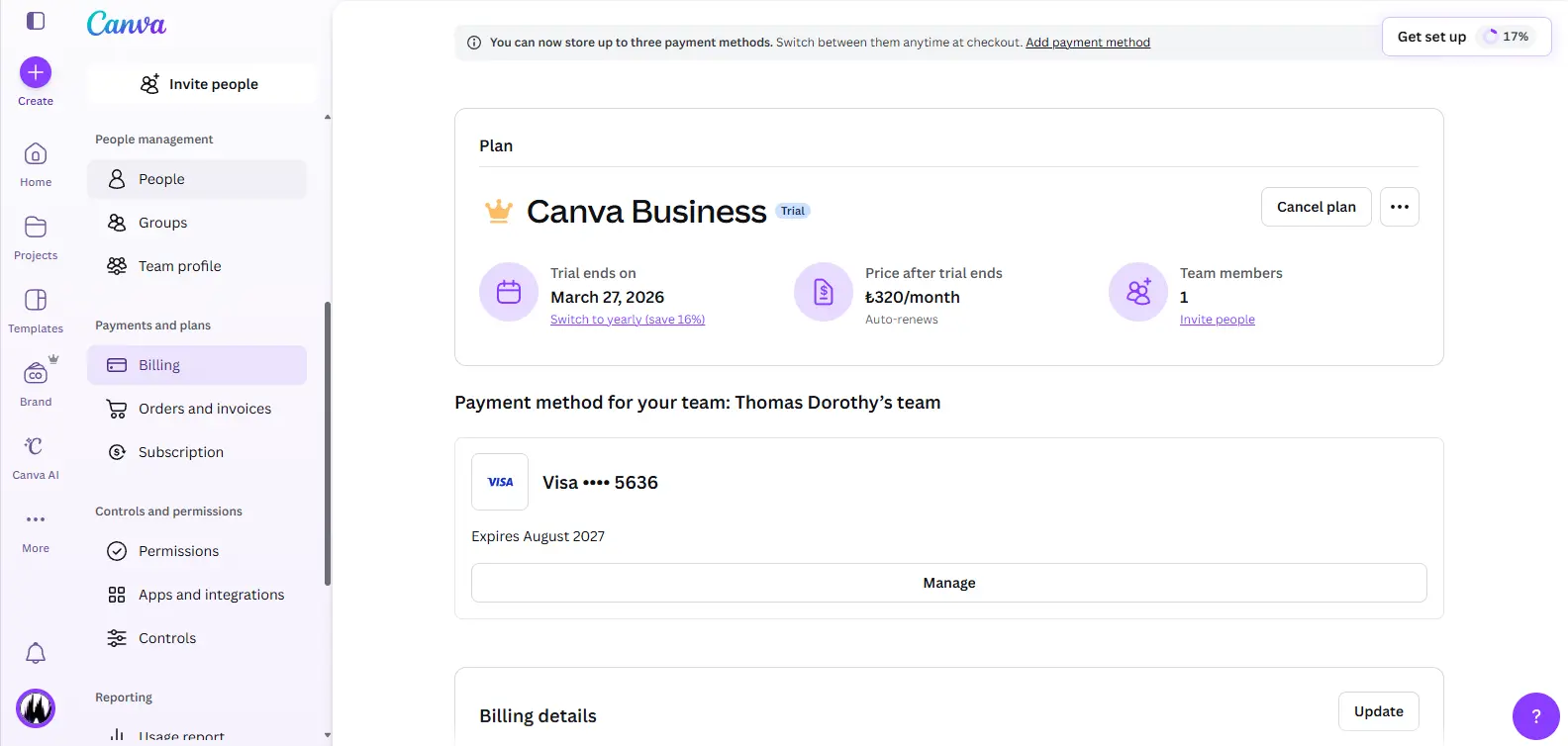Open the profile avatar at the bottom left

tap(36, 708)
